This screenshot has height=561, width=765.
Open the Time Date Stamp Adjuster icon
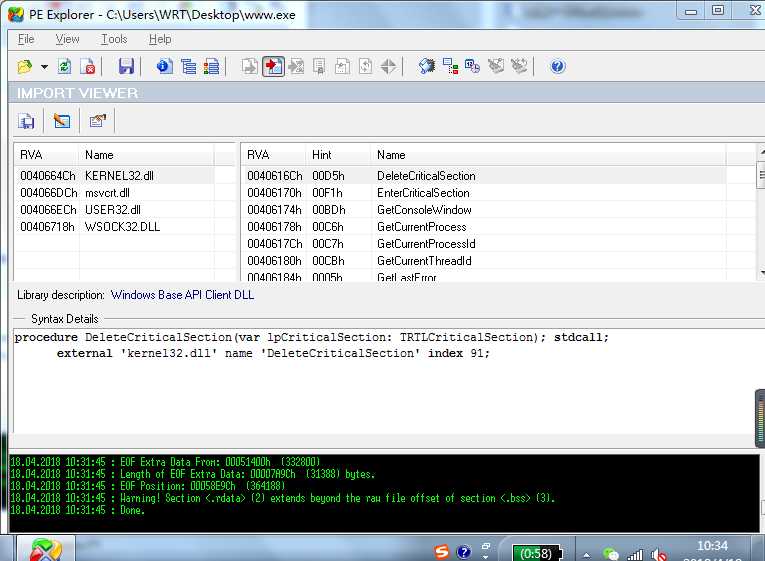tap(472, 66)
